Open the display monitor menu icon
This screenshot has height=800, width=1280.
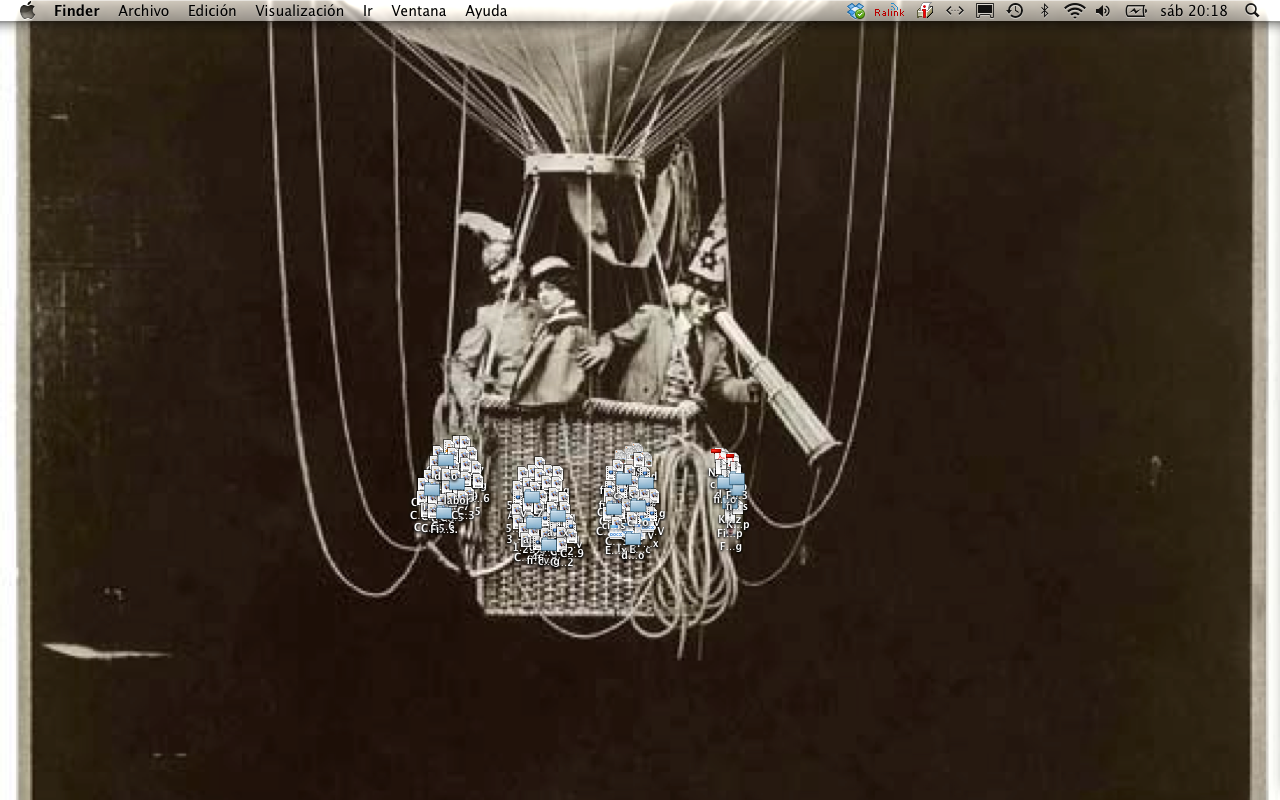(x=985, y=11)
